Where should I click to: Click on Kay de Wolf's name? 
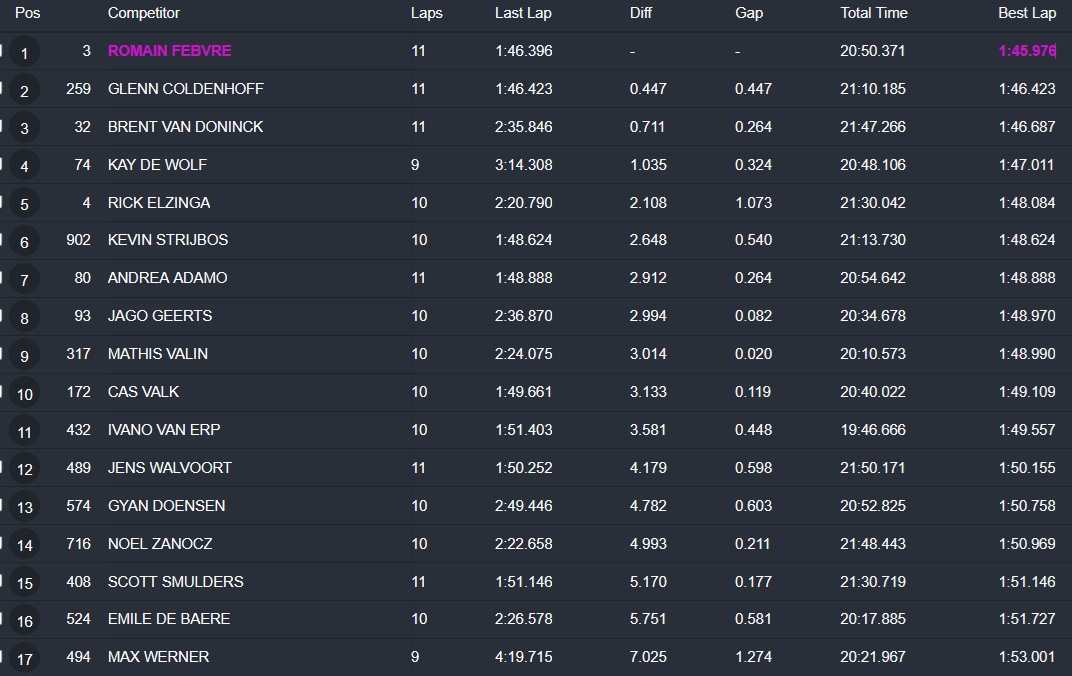pos(157,165)
